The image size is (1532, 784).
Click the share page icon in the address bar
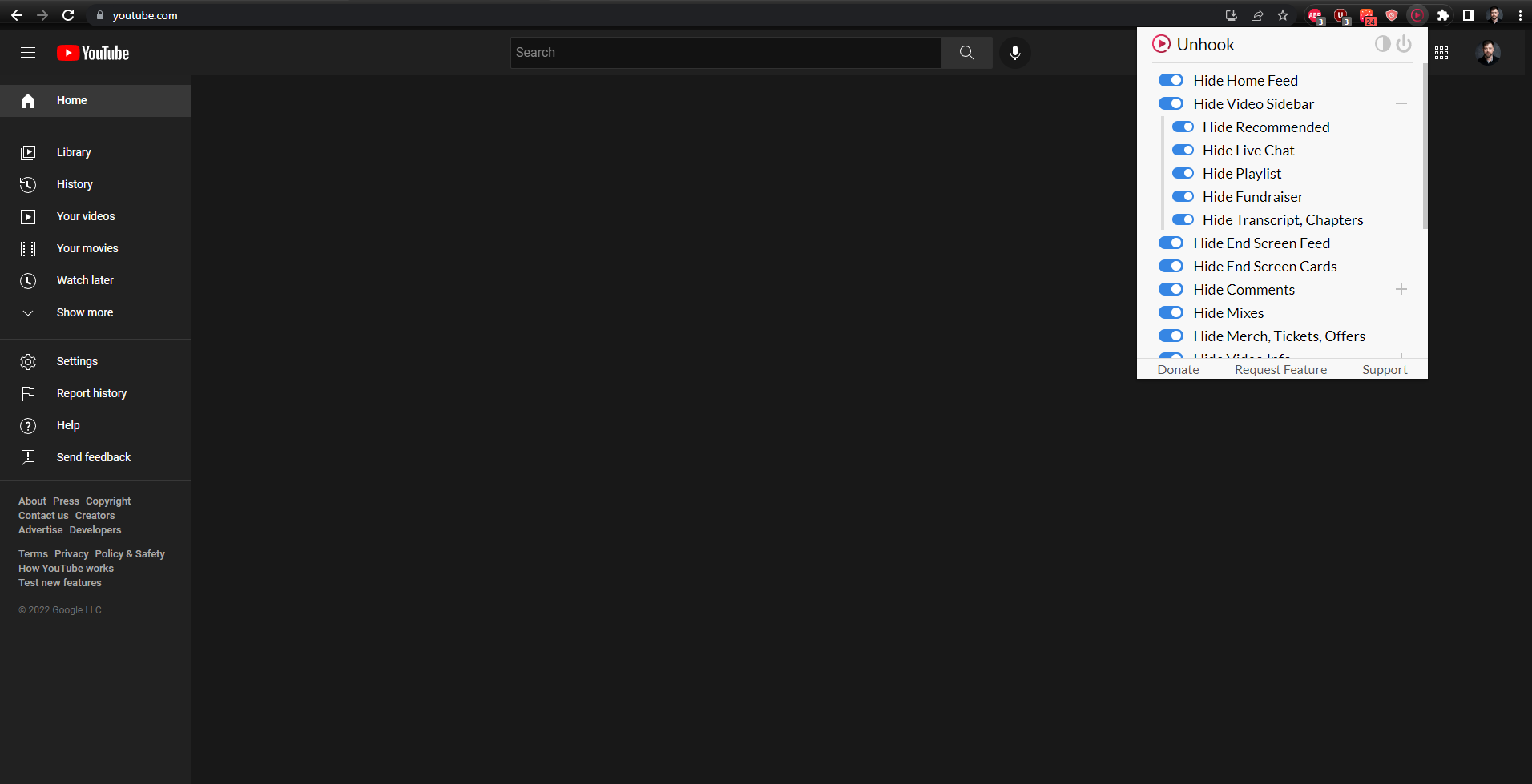1257,15
